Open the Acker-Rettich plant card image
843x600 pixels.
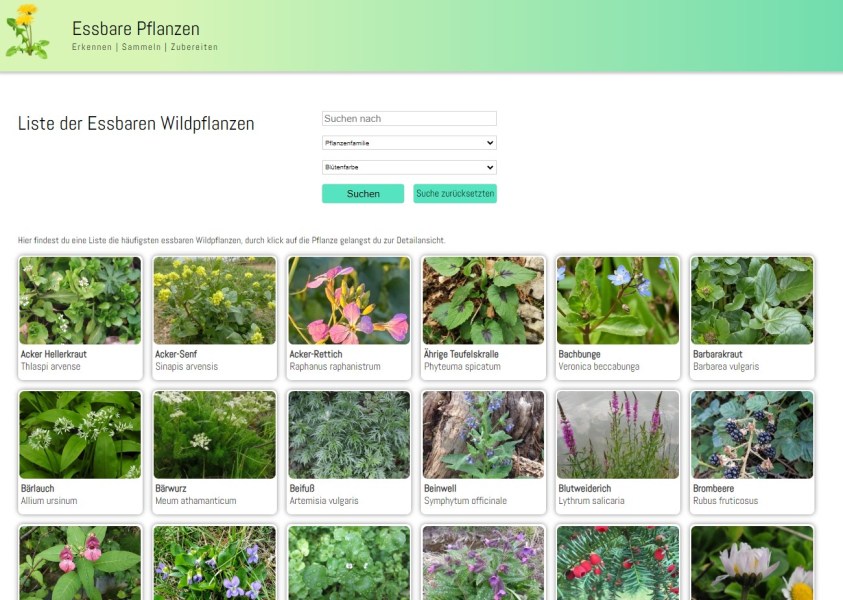pyautogui.click(x=349, y=301)
